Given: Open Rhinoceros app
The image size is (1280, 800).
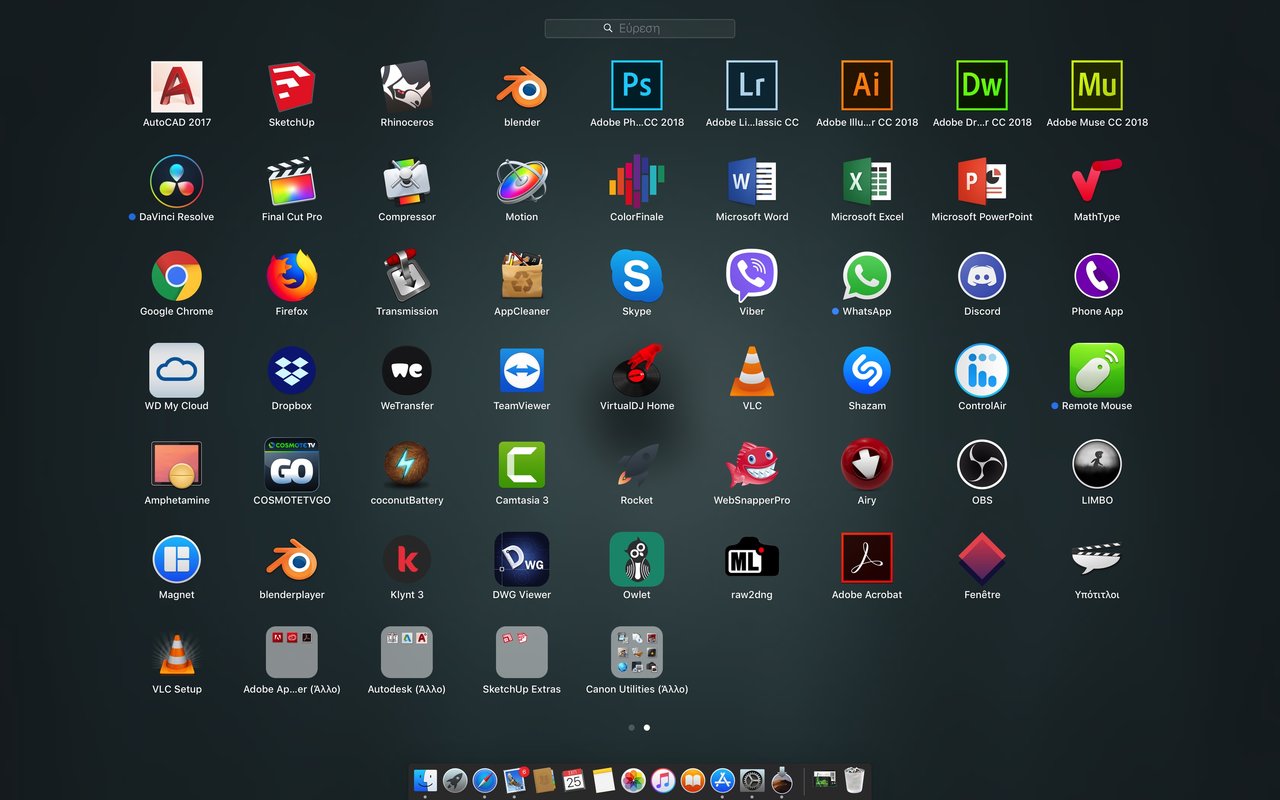Looking at the screenshot, I should pos(407,87).
